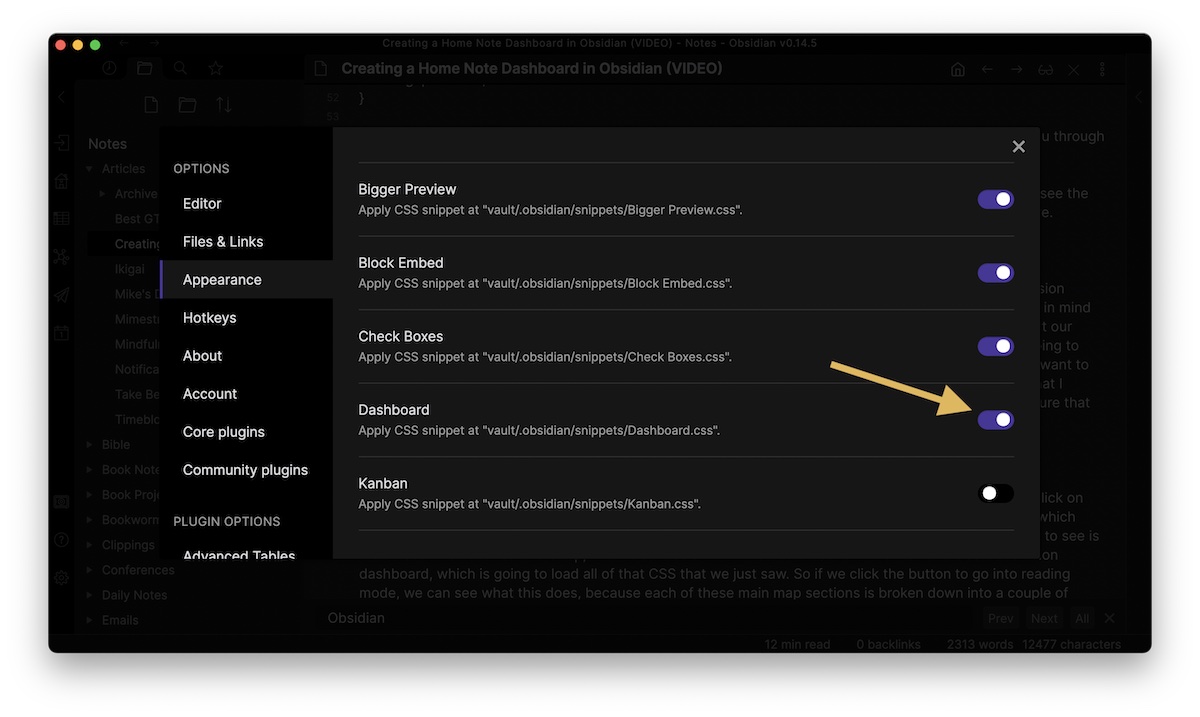This screenshot has width=1200, height=717.
Task: Open the recent files clock tab
Action: pyautogui.click(x=109, y=68)
